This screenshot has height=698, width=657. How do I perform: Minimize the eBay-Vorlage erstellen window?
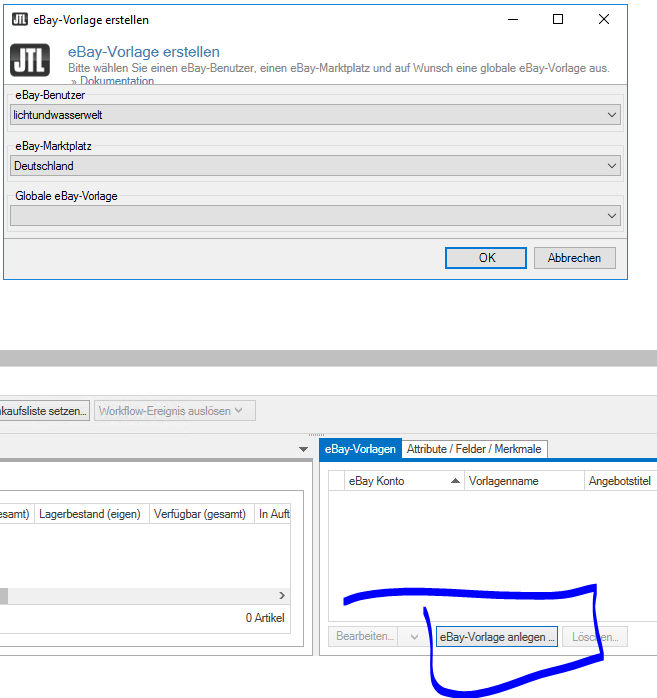(x=513, y=20)
